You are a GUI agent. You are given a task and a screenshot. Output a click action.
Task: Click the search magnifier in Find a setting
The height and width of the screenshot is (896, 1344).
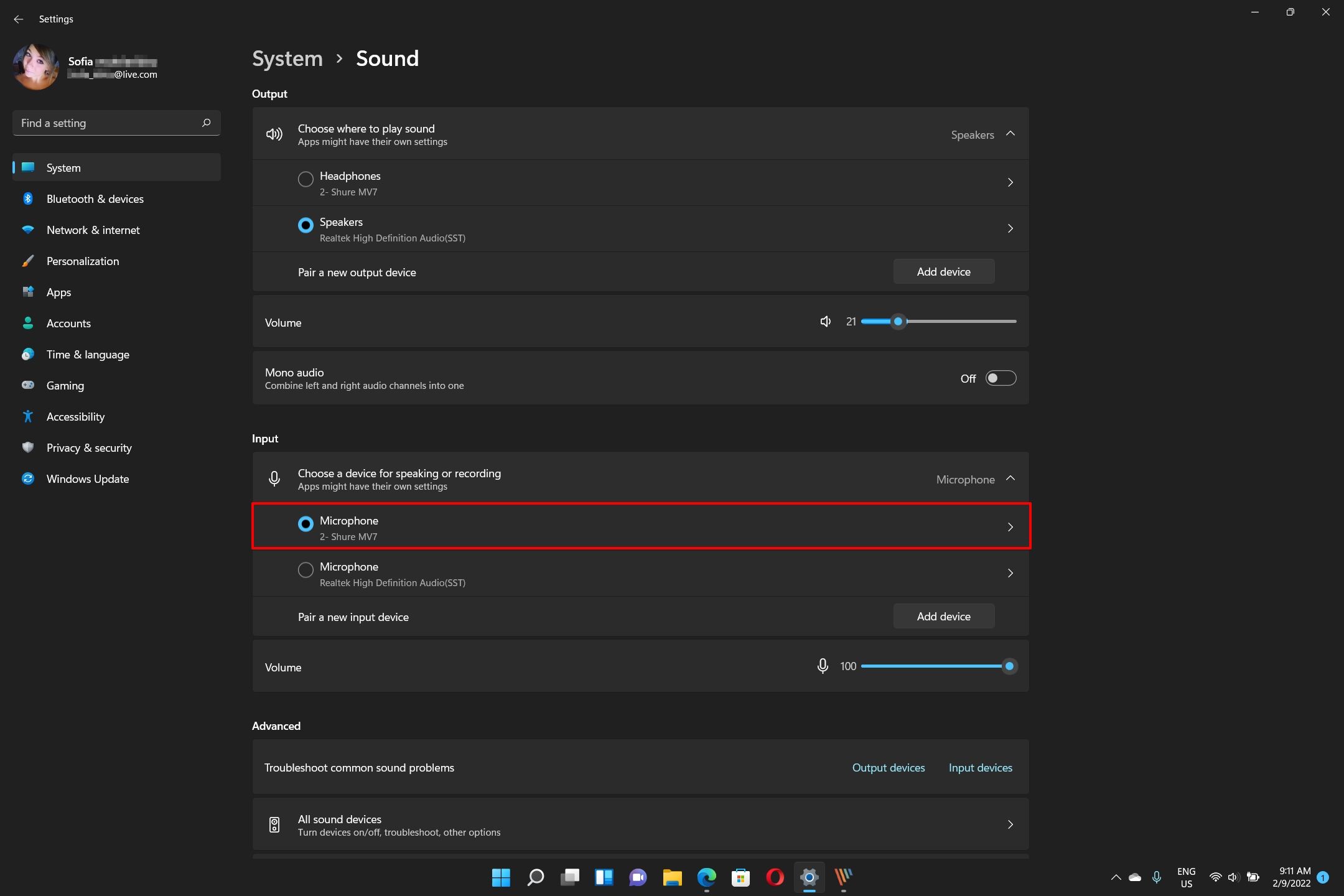[x=207, y=123]
